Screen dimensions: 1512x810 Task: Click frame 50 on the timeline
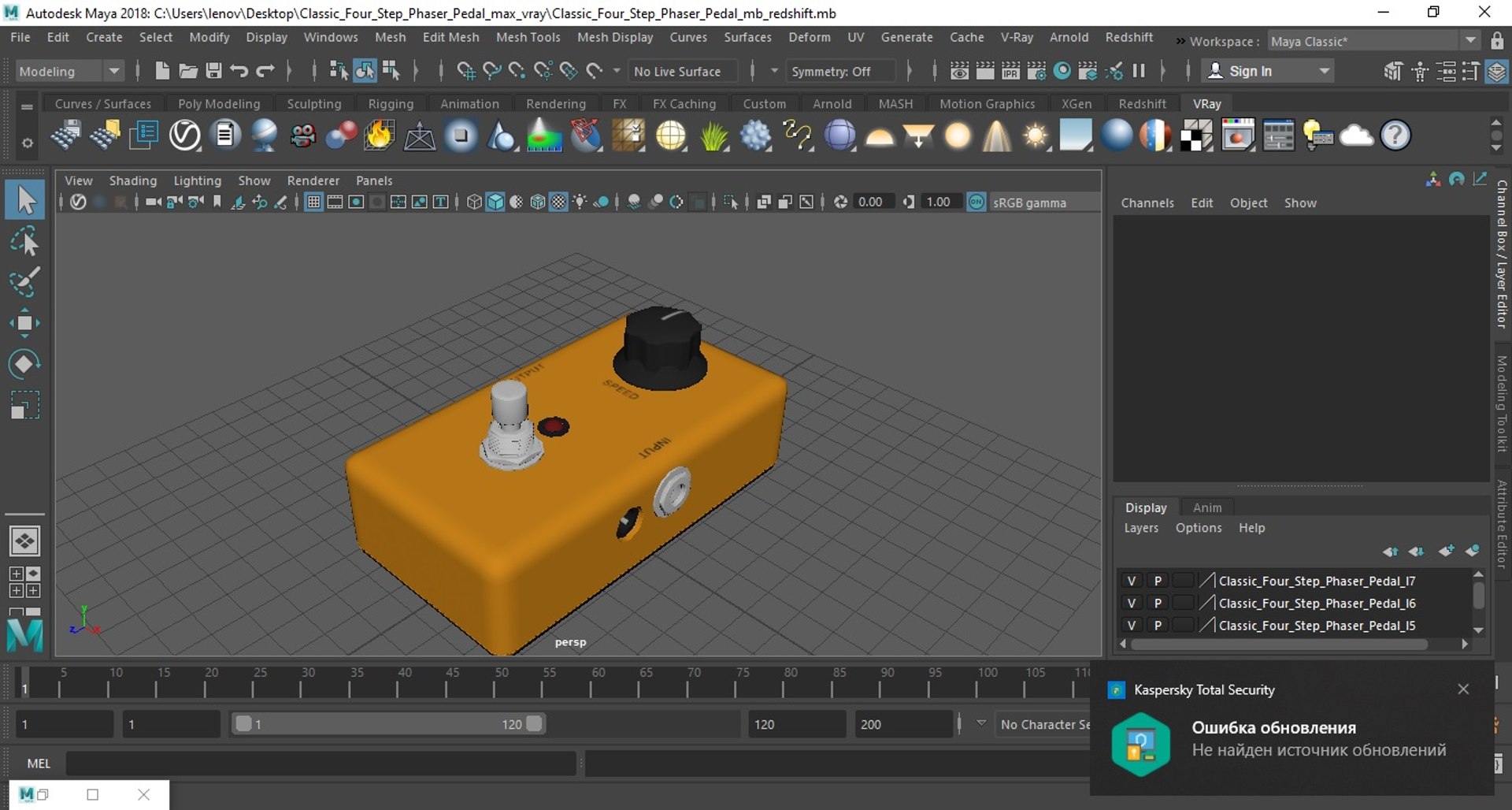click(x=495, y=682)
